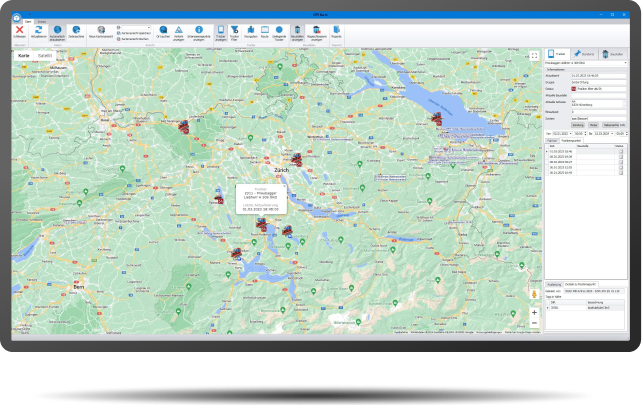Click the first row of Tags in Nähe table
642x405 pixels.
click(x=585, y=308)
